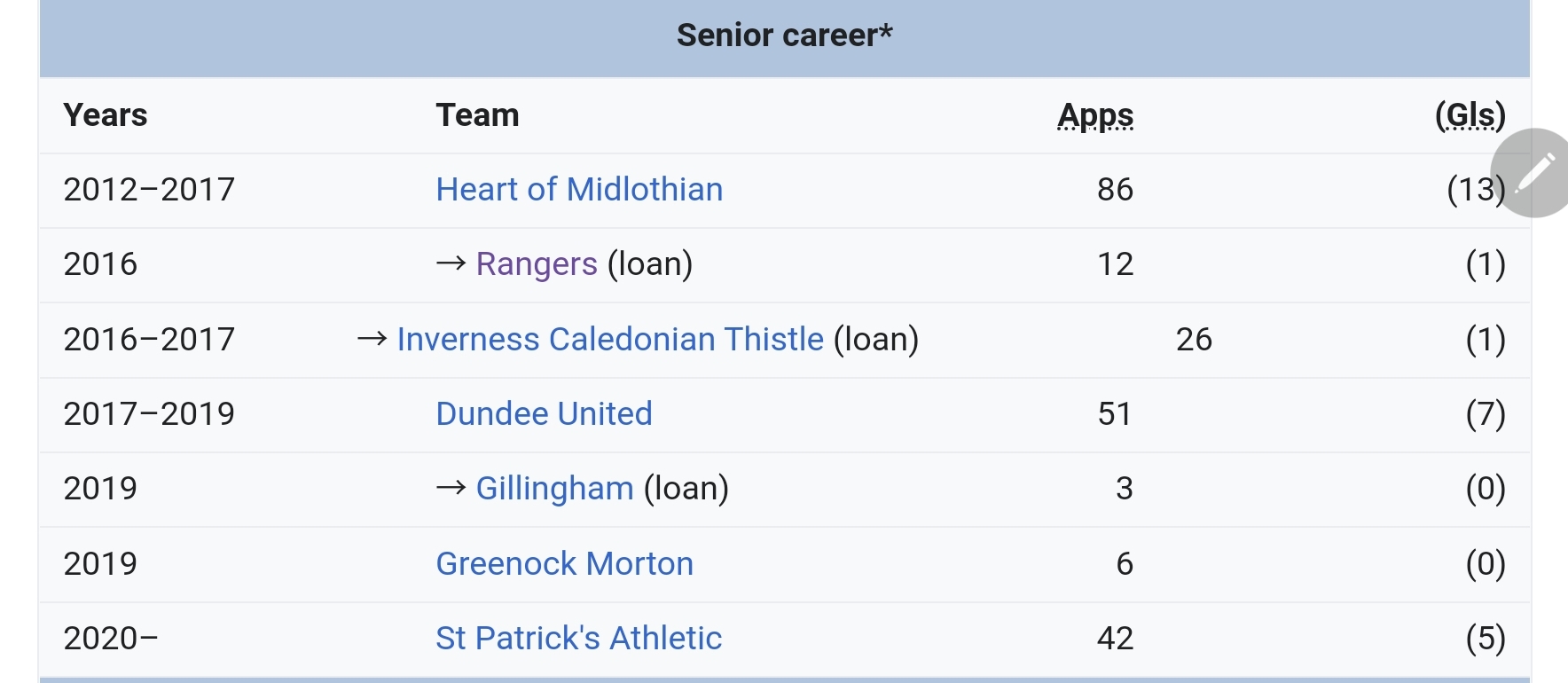Click the Senior career header
The image size is (1568, 683).
(x=784, y=35)
